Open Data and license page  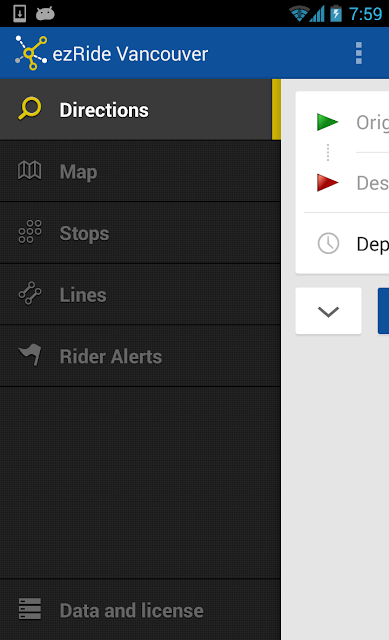coord(140,610)
